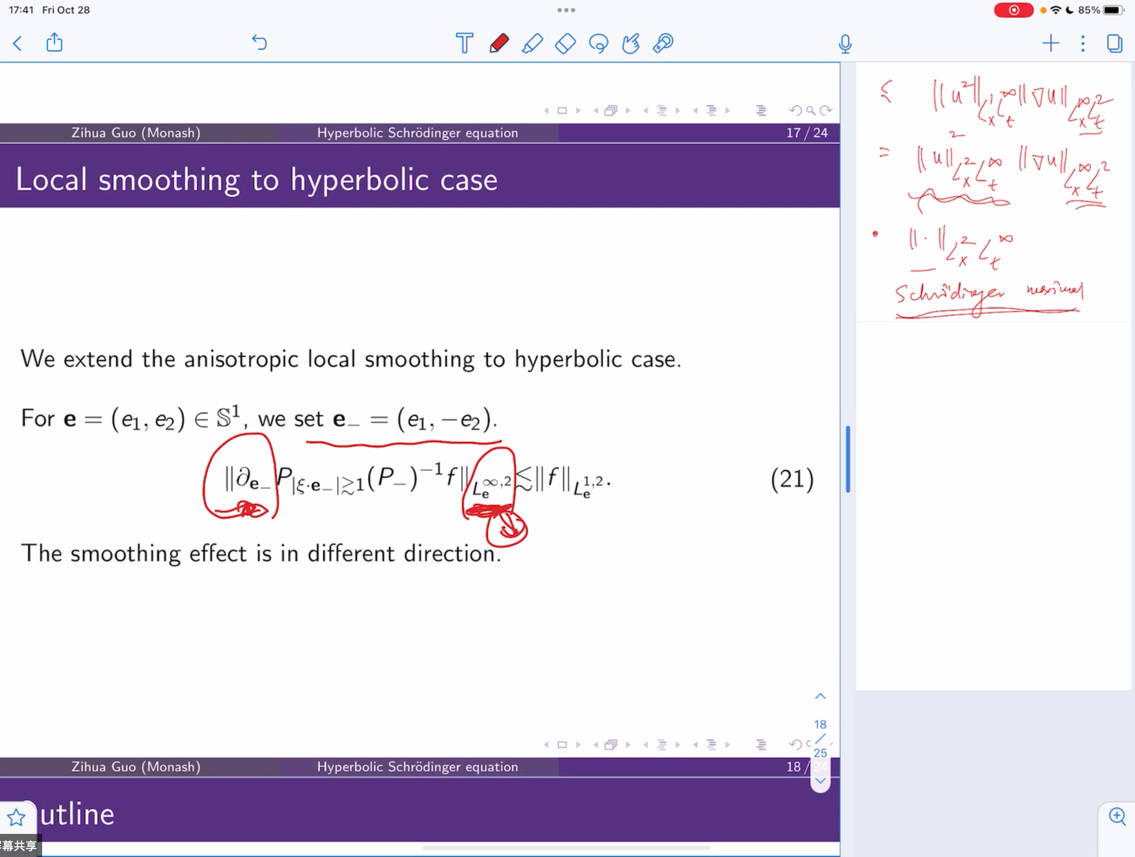1135x857 pixels.
Task: Select the Eraser tool
Action: (x=565, y=43)
